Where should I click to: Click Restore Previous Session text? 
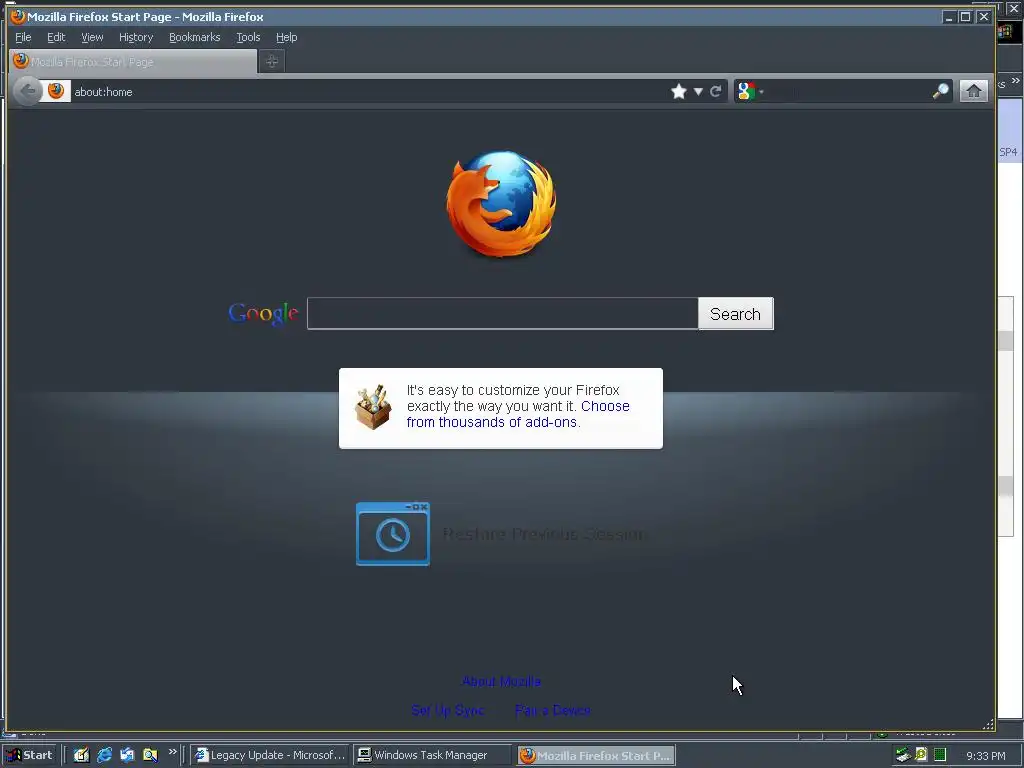coord(543,534)
